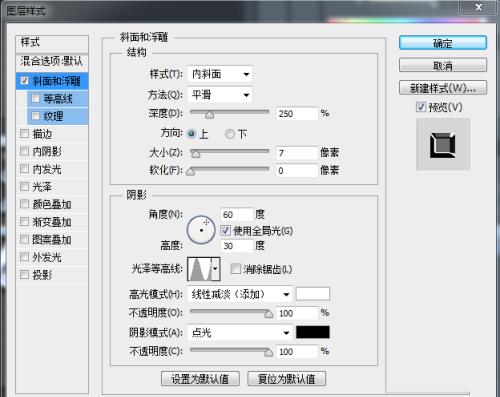The width and height of the screenshot is (500, 397).
Task: Enable the 等高线 contour checkbox
Action: (36, 98)
